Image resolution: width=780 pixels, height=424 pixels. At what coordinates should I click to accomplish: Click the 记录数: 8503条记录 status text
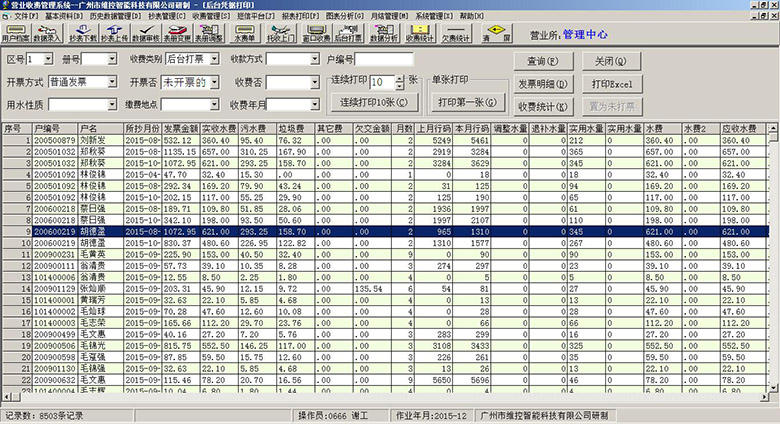(44, 416)
